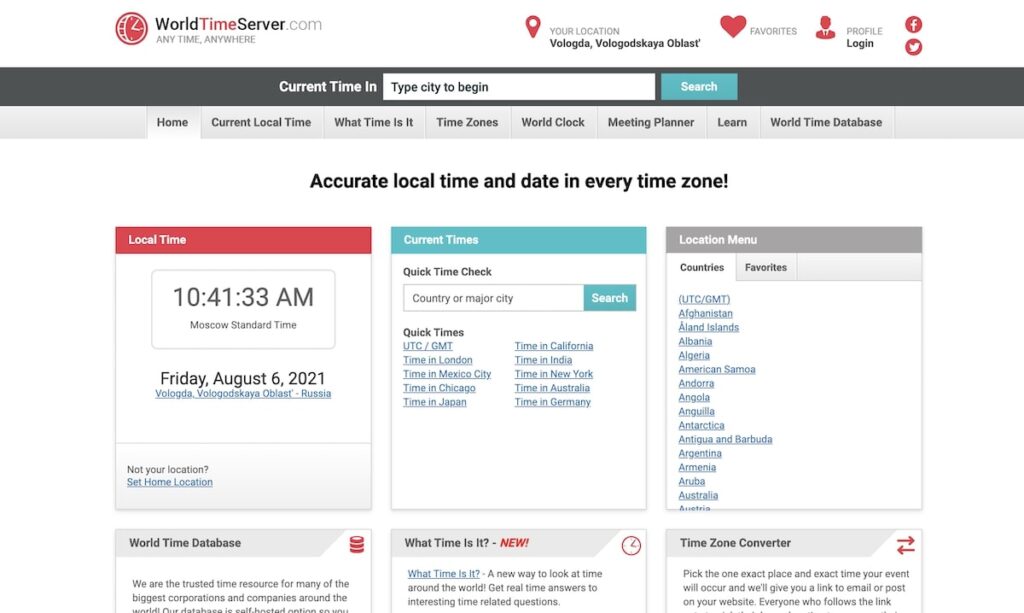This screenshot has height=613, width=1024.
Task: Open the Time Zones menu item
Action: click(x=467, y=122)
